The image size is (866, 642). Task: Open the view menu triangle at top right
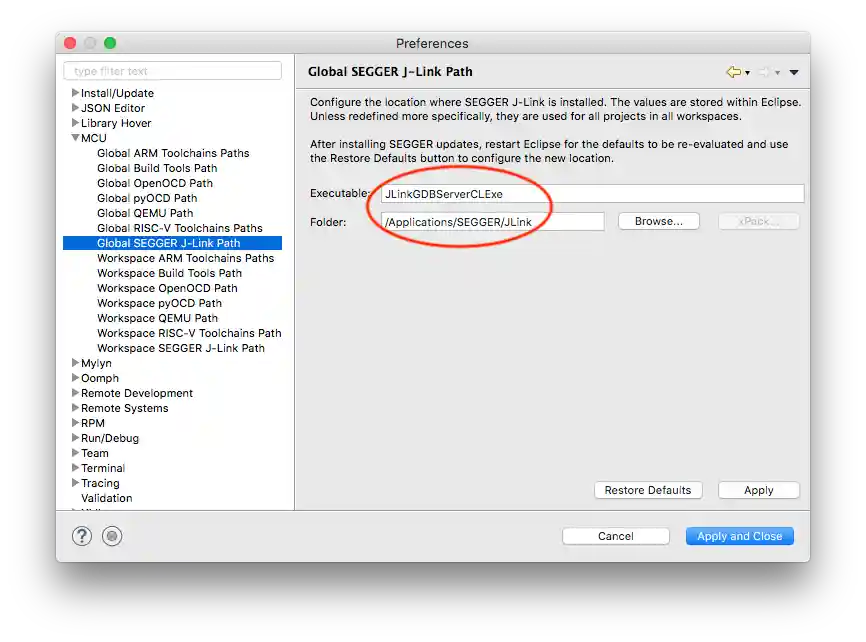pyautogui.click(x=794, y=71)
